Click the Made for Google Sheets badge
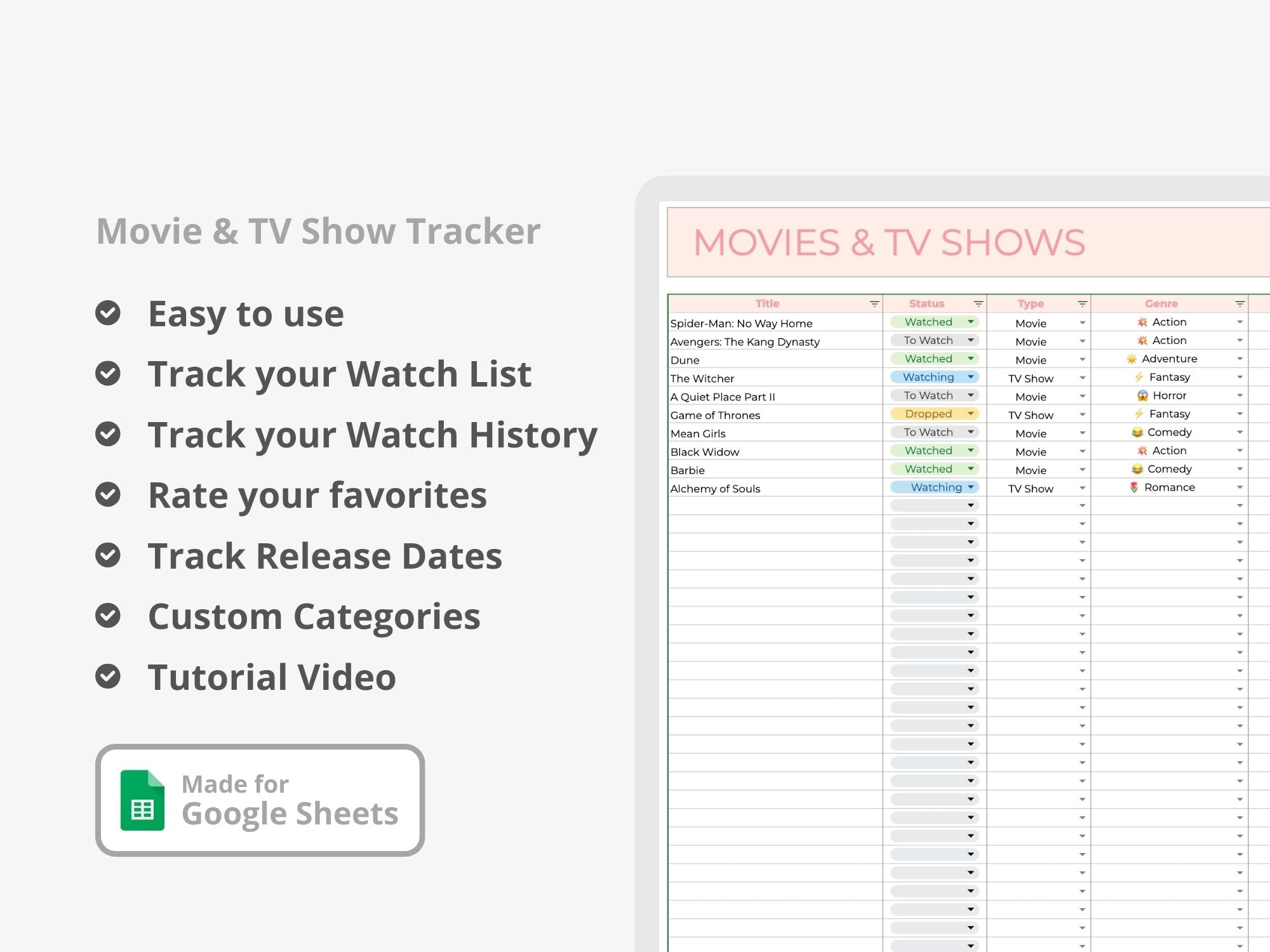 click(x=260, y=800)
